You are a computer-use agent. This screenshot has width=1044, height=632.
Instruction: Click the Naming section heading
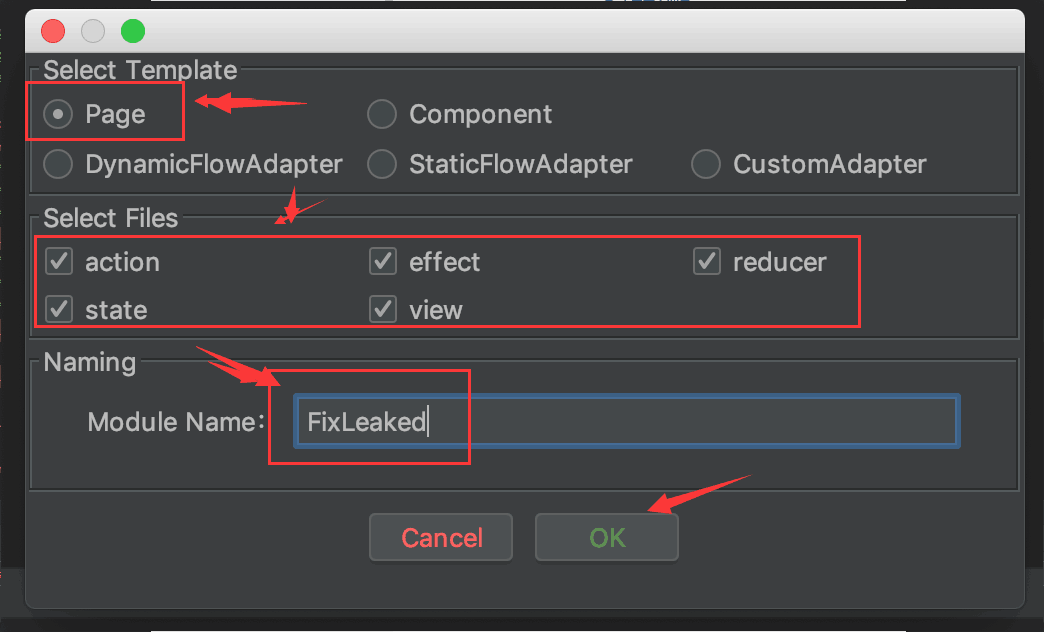[90, 363]
